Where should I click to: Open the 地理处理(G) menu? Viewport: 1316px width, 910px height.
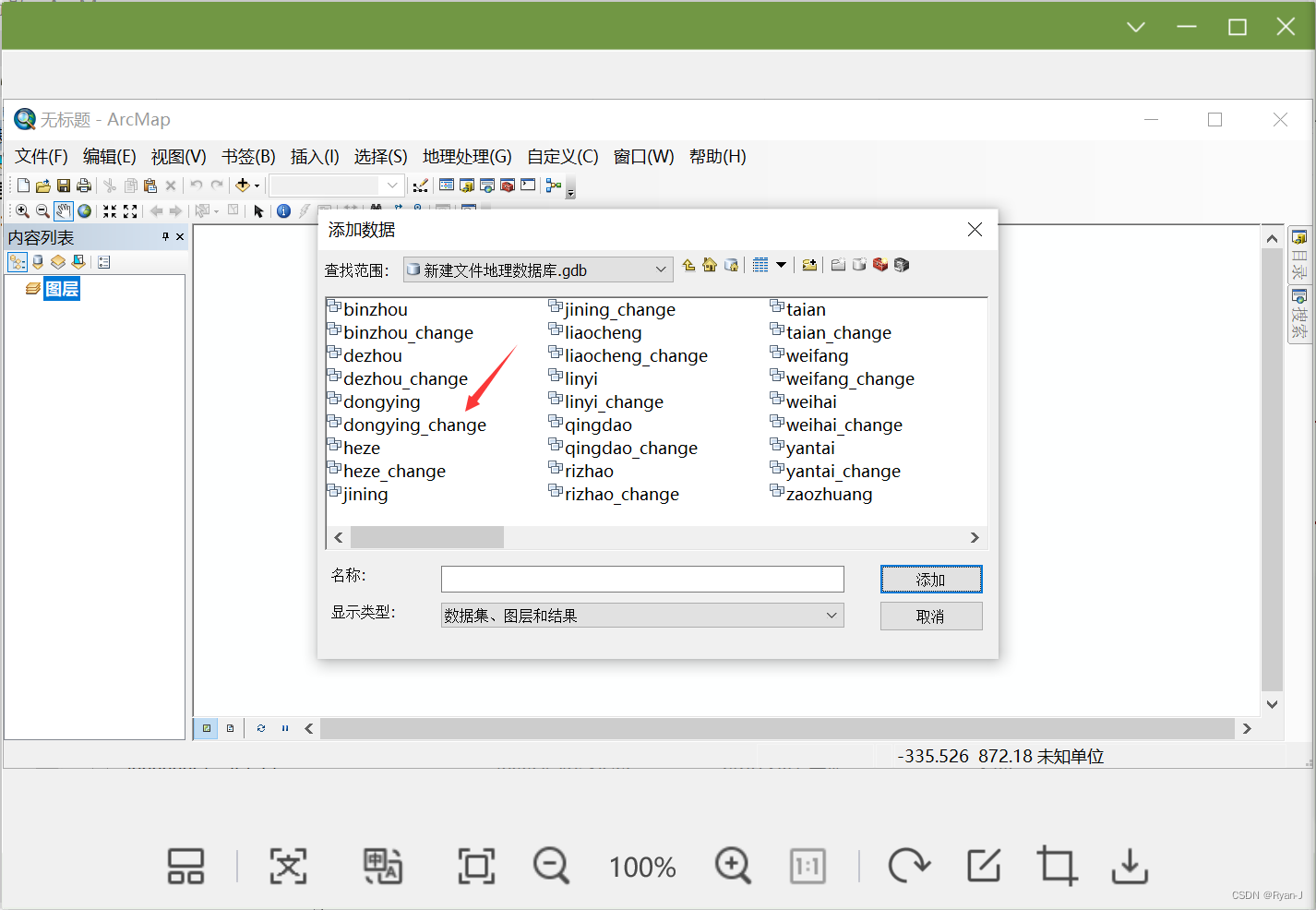pos(467,157)
